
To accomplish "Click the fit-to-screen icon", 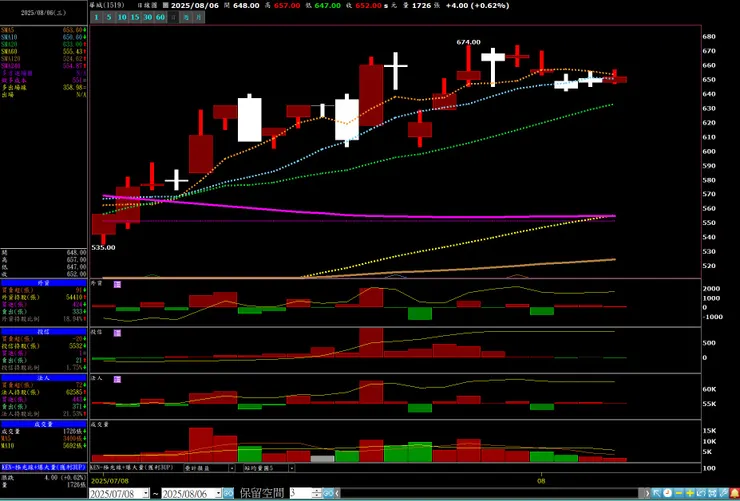I will [x=712, y=493].
